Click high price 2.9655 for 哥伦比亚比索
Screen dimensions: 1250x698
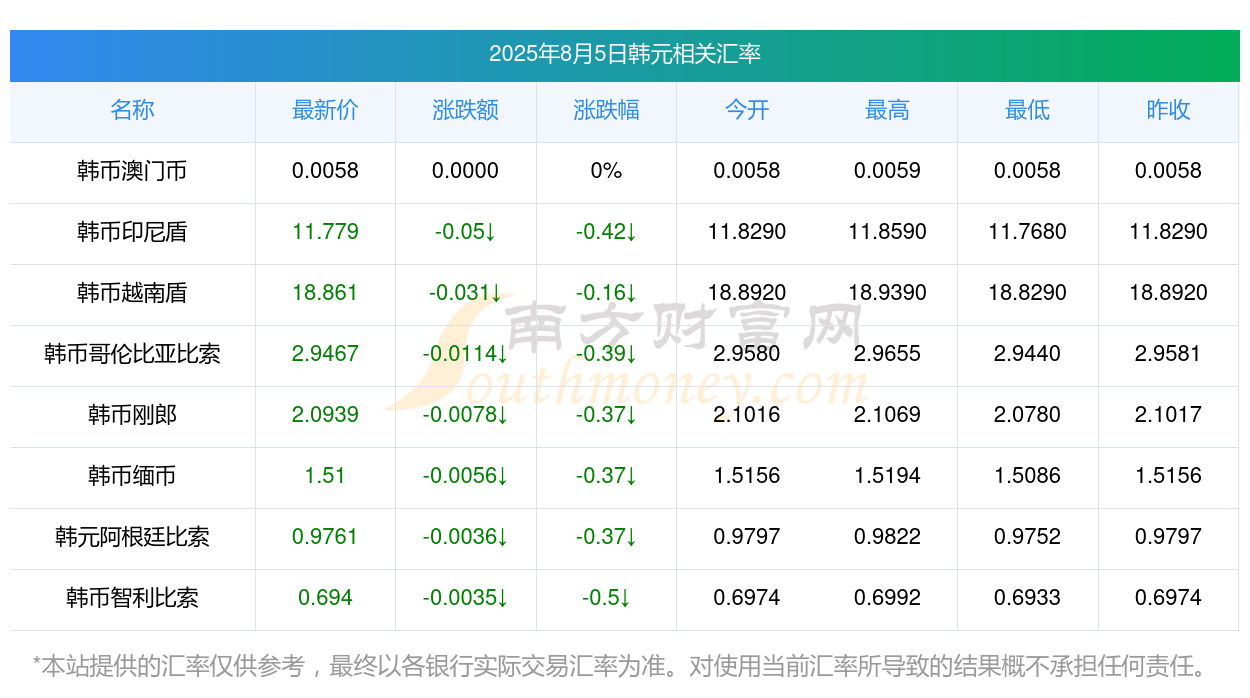tap(887, 354)
